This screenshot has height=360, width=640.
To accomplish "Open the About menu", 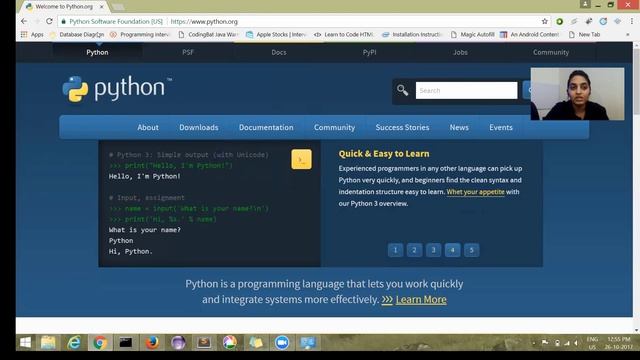I will [x=148, y=127].
